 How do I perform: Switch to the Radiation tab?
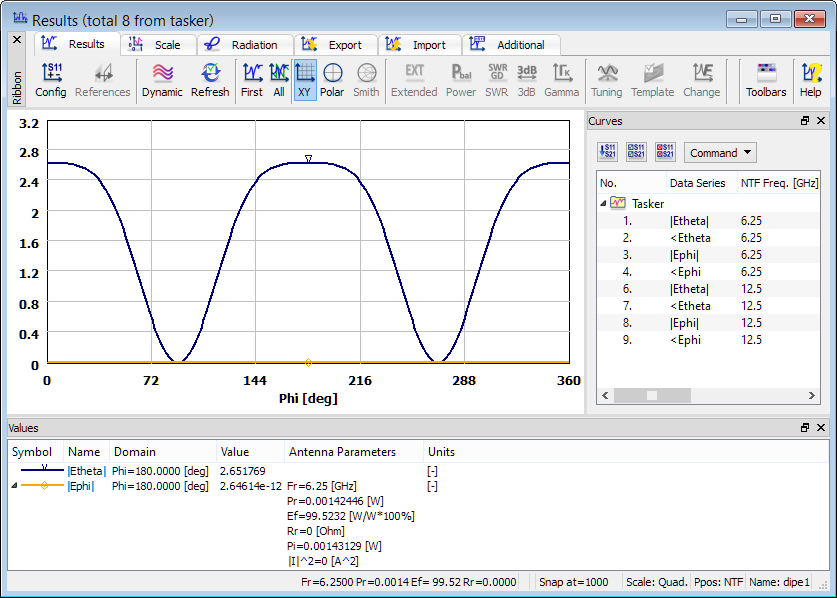(x=245, y=45)
